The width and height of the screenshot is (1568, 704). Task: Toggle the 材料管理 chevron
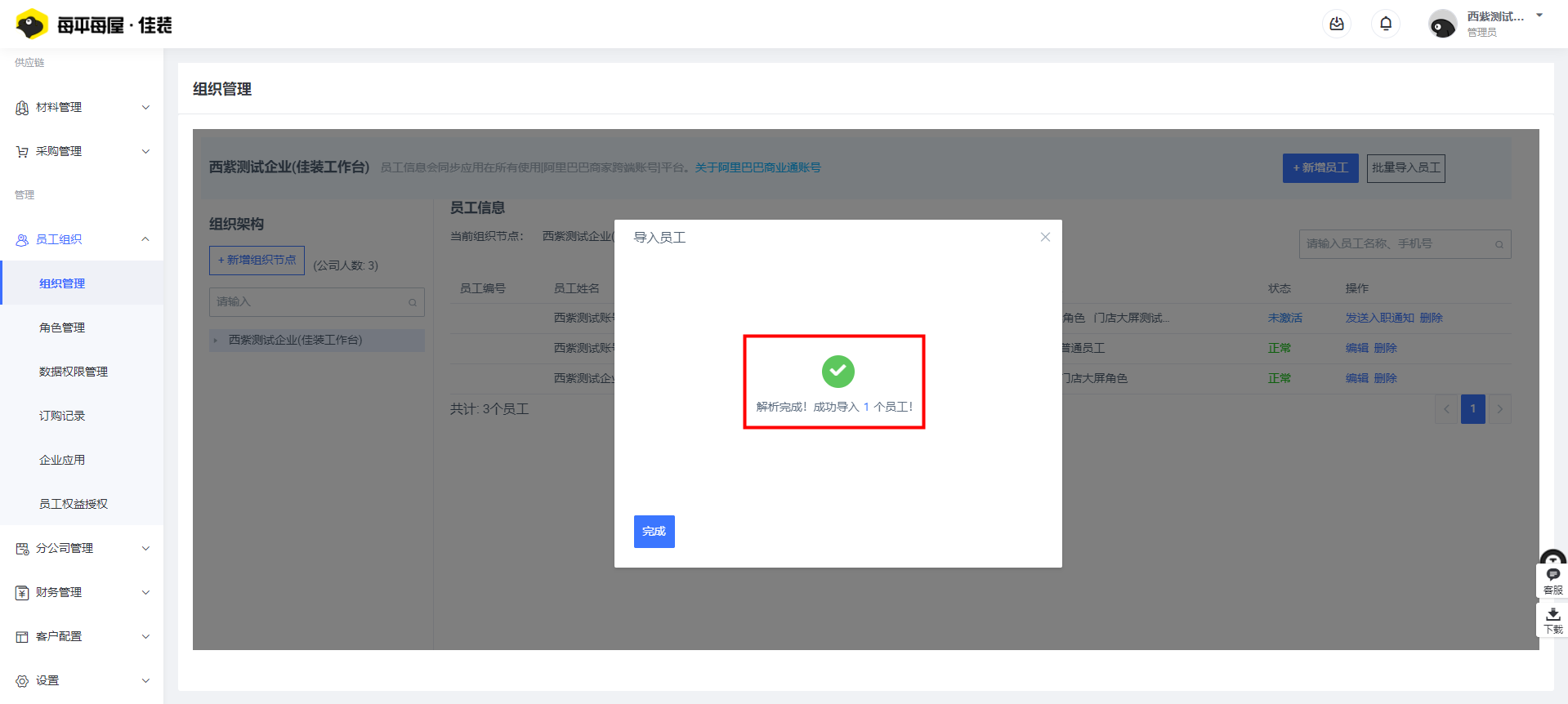[x=145, y=107]
